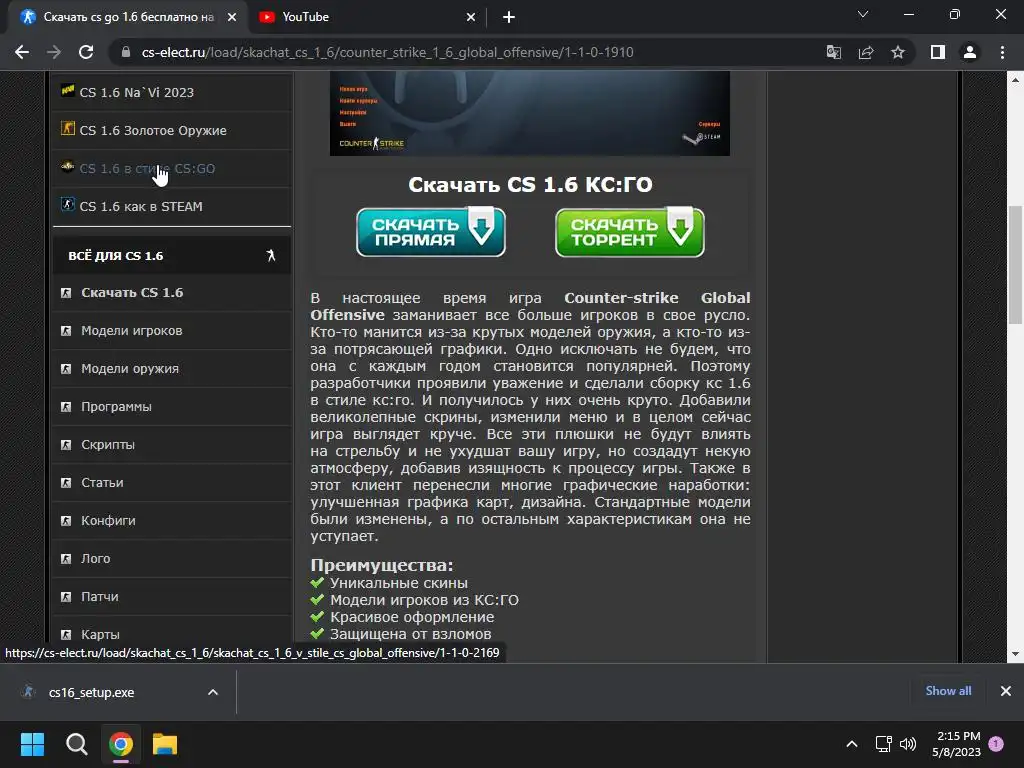
Task: Expand cs16_setup.exe download options chevron
Action: (x=213, y=692)
